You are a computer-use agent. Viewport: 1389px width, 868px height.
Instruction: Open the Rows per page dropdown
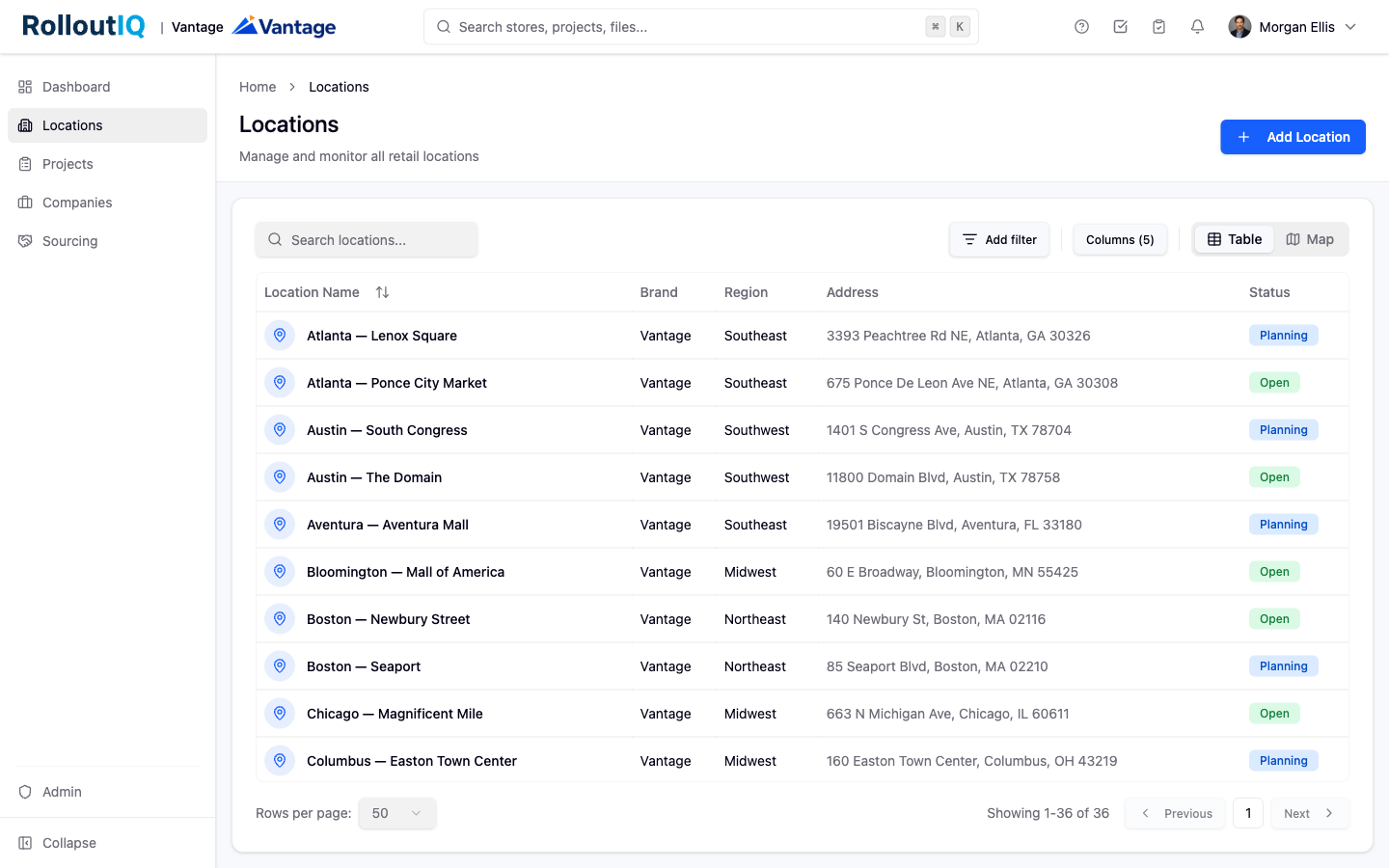[397, 813]
